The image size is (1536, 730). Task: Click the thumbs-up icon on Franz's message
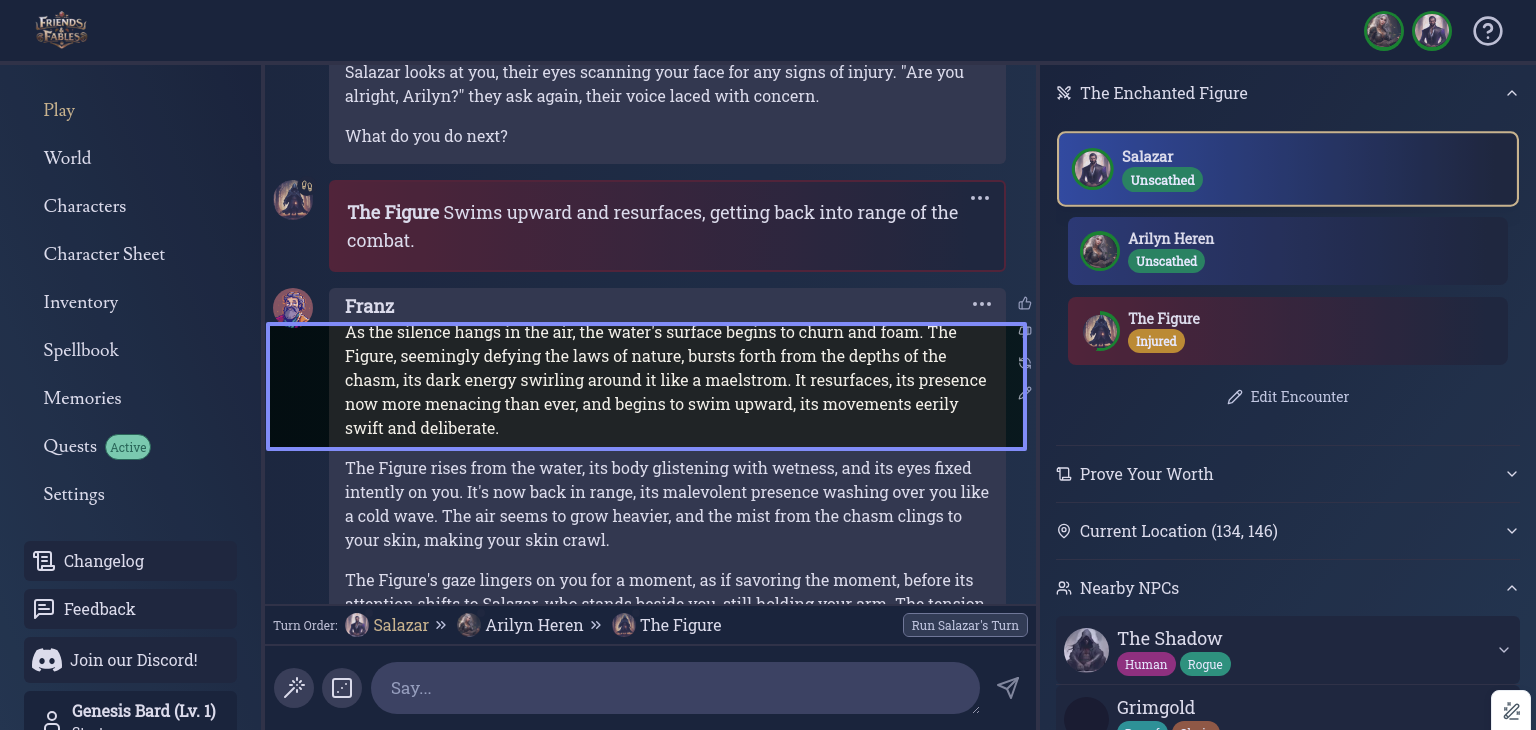[1024, 303]
